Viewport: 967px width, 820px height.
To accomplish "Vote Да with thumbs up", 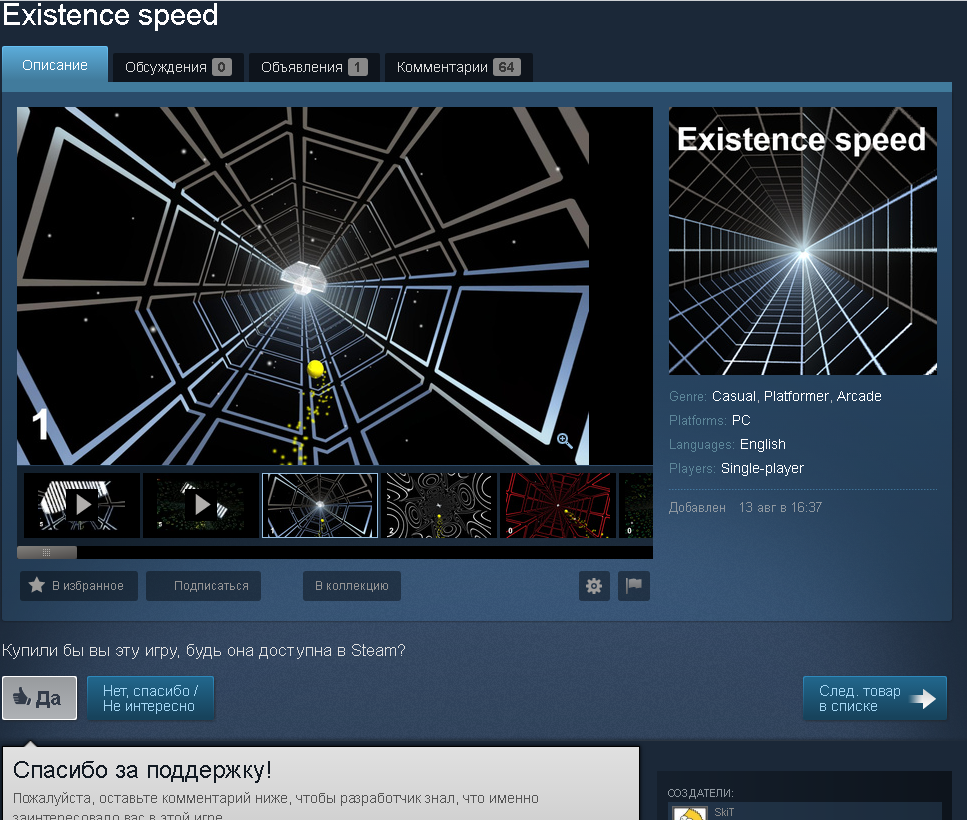I will 39,698.
